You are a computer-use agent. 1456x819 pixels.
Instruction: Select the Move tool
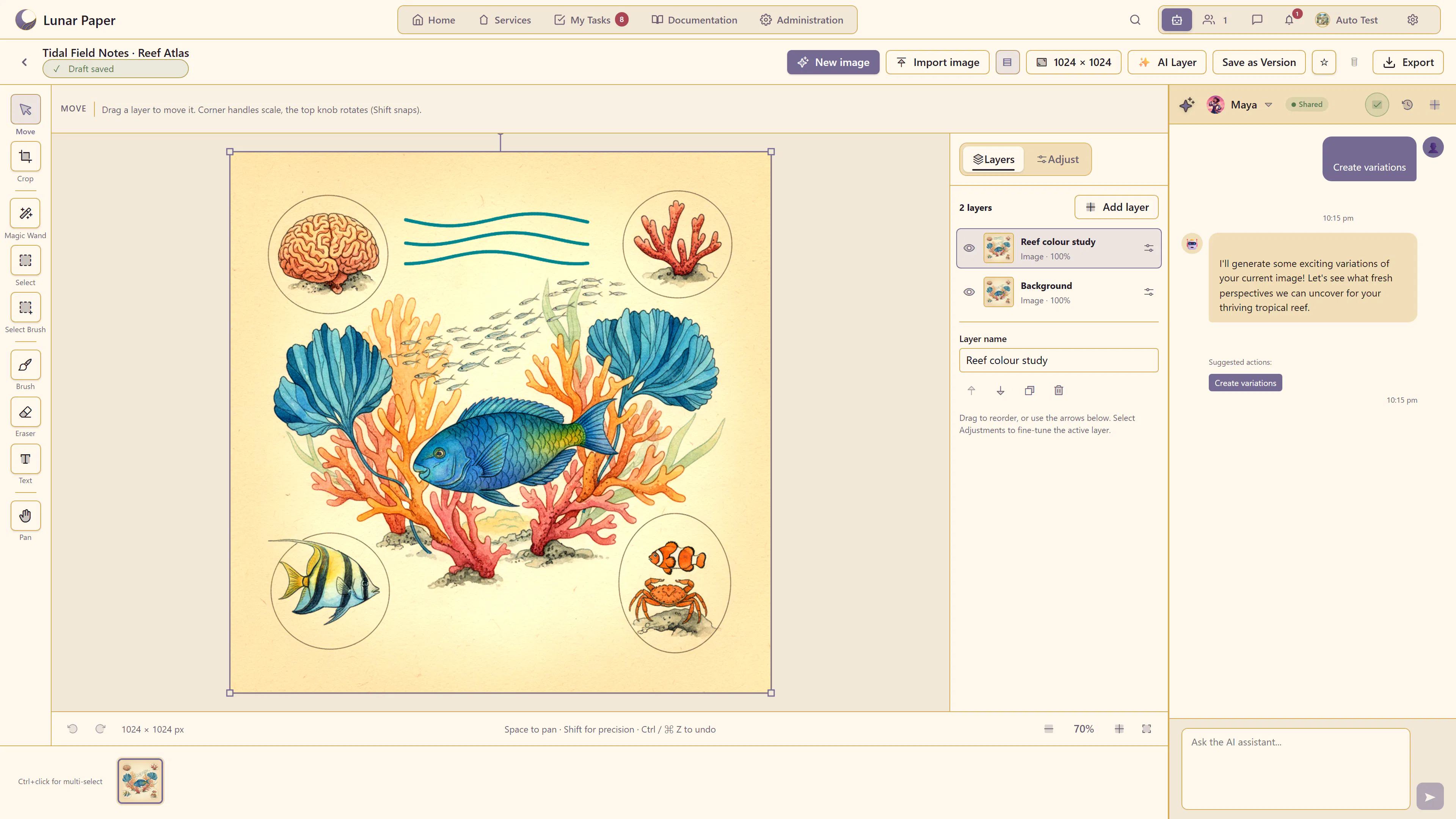click(25, 109)
